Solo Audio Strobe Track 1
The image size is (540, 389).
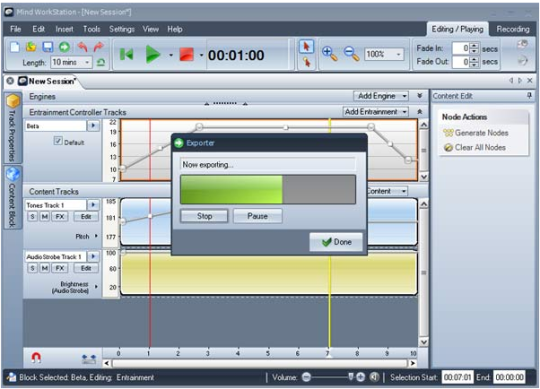[x=32, y=268]
